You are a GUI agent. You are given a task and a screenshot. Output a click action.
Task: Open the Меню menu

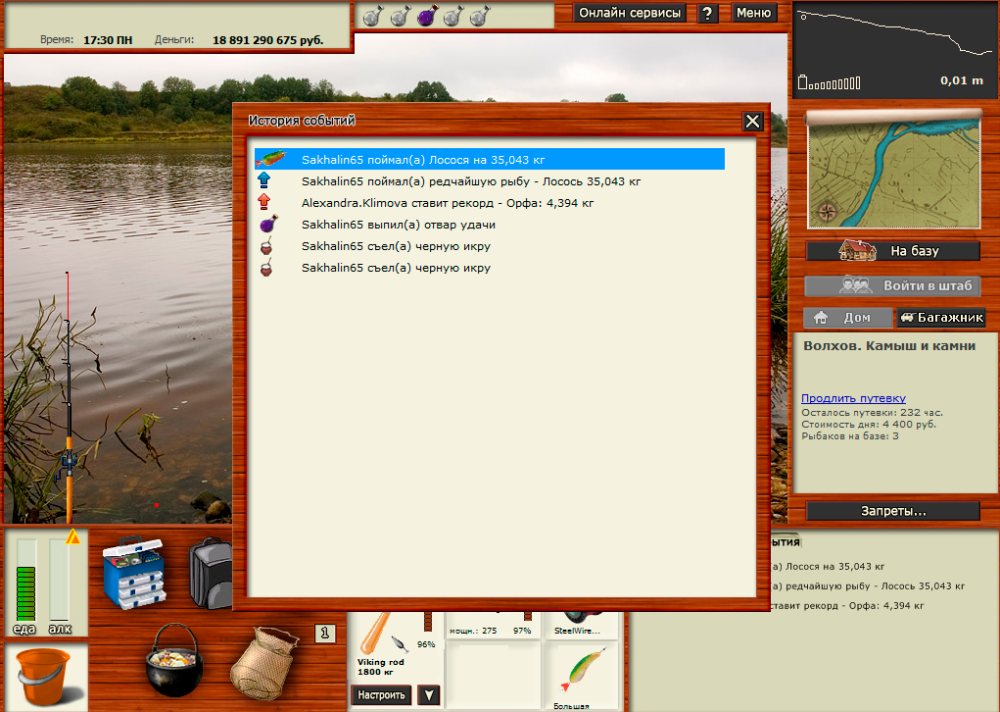click(754, 13)
